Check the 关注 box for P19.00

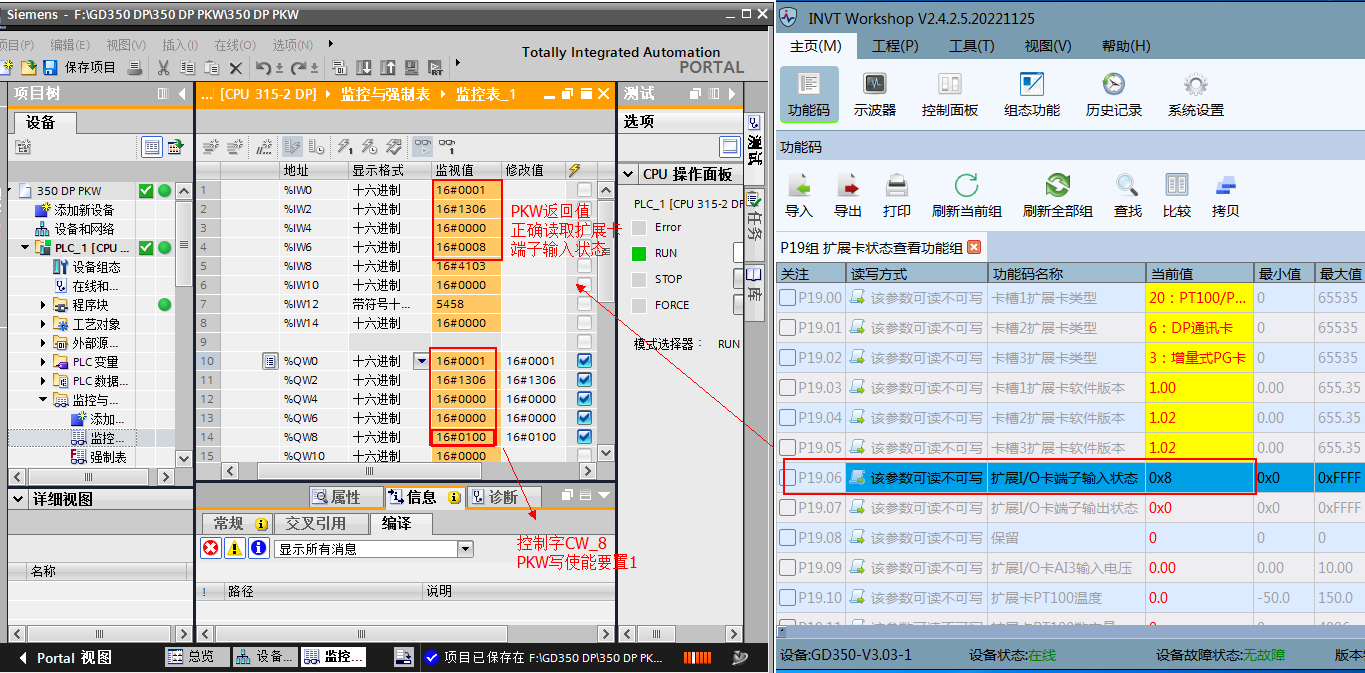click(x=787, y=297)
